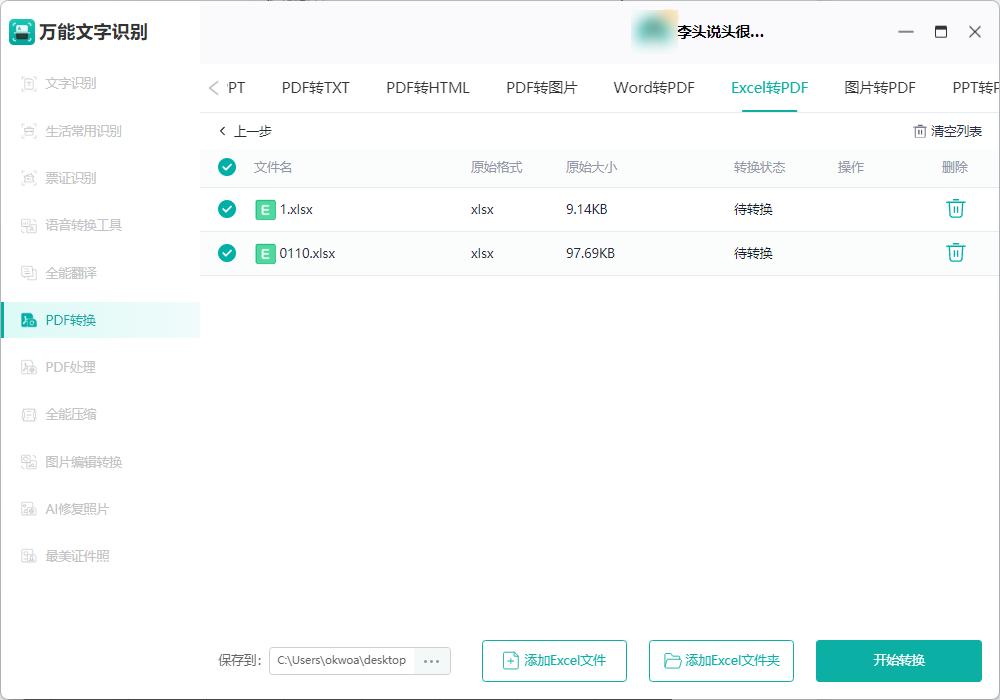Launch AI修复照片 feature
Viewport: 1000px width, 700px height.
point(70,508)
